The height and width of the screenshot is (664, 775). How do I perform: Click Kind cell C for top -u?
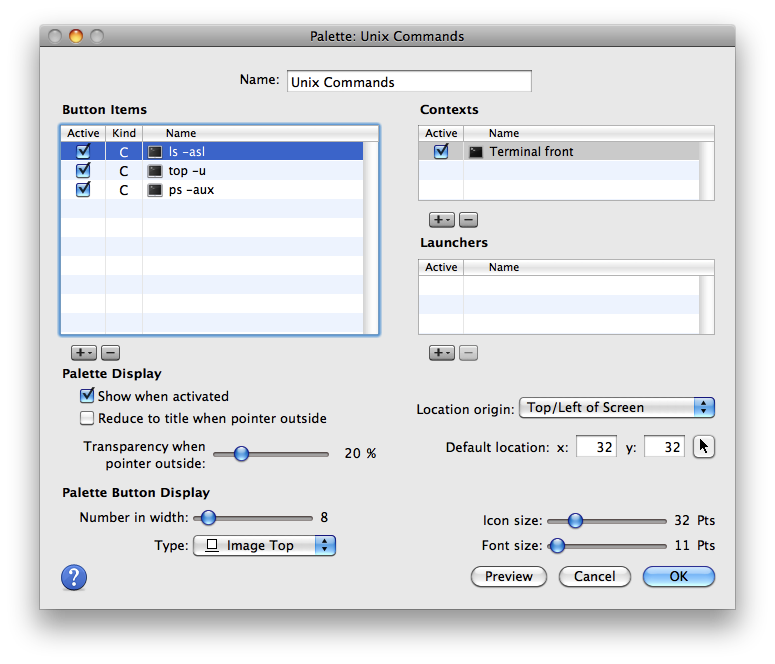(x=124, y=171)
